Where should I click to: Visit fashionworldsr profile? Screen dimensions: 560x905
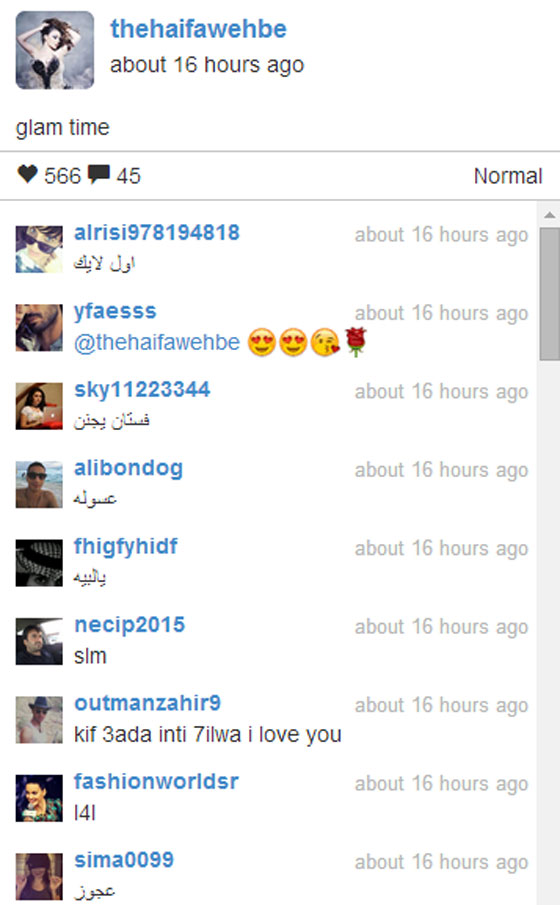156,782
